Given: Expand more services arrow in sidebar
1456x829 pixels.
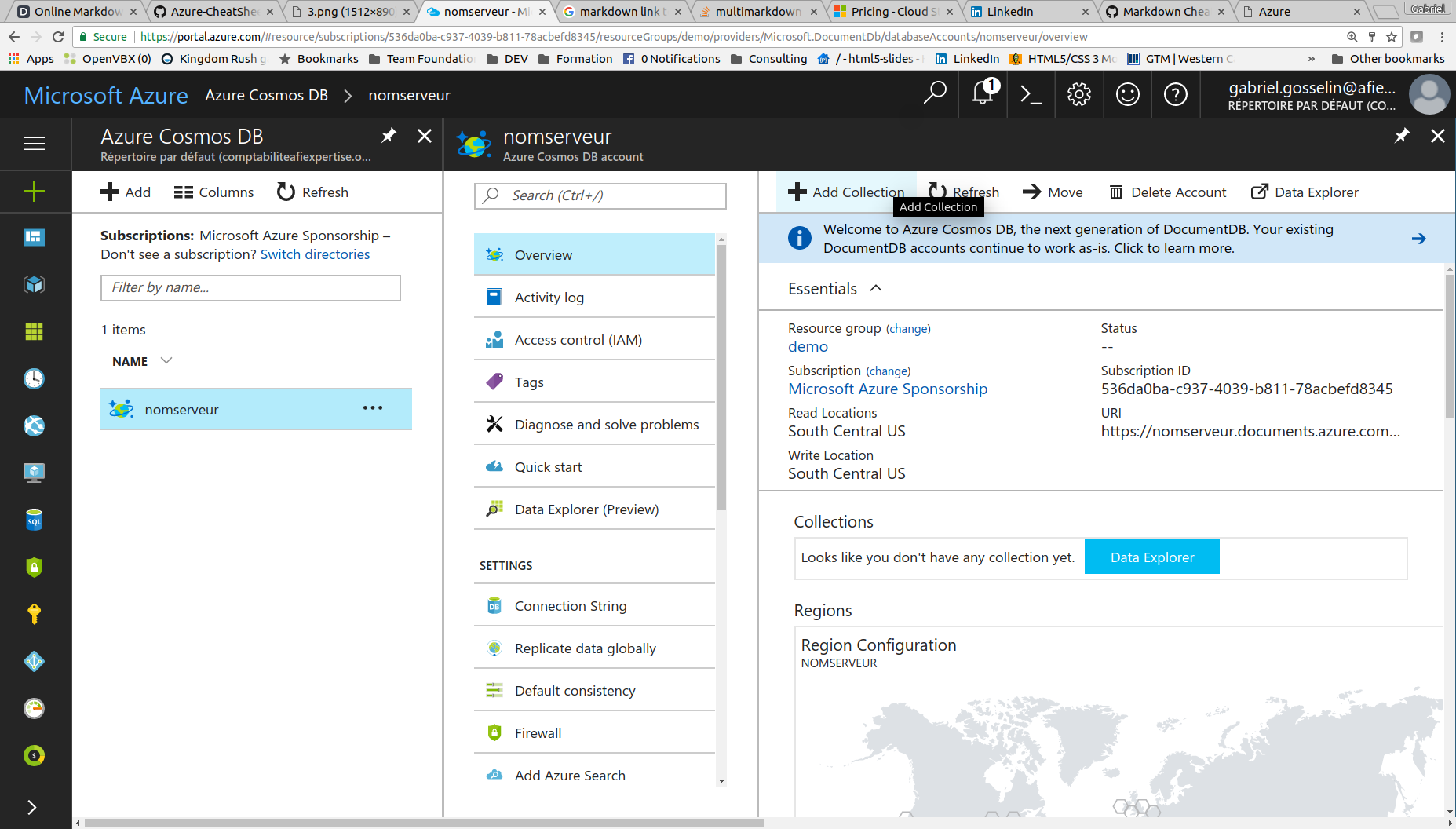Looking at the screenshot, I should (x=31, y=807).
